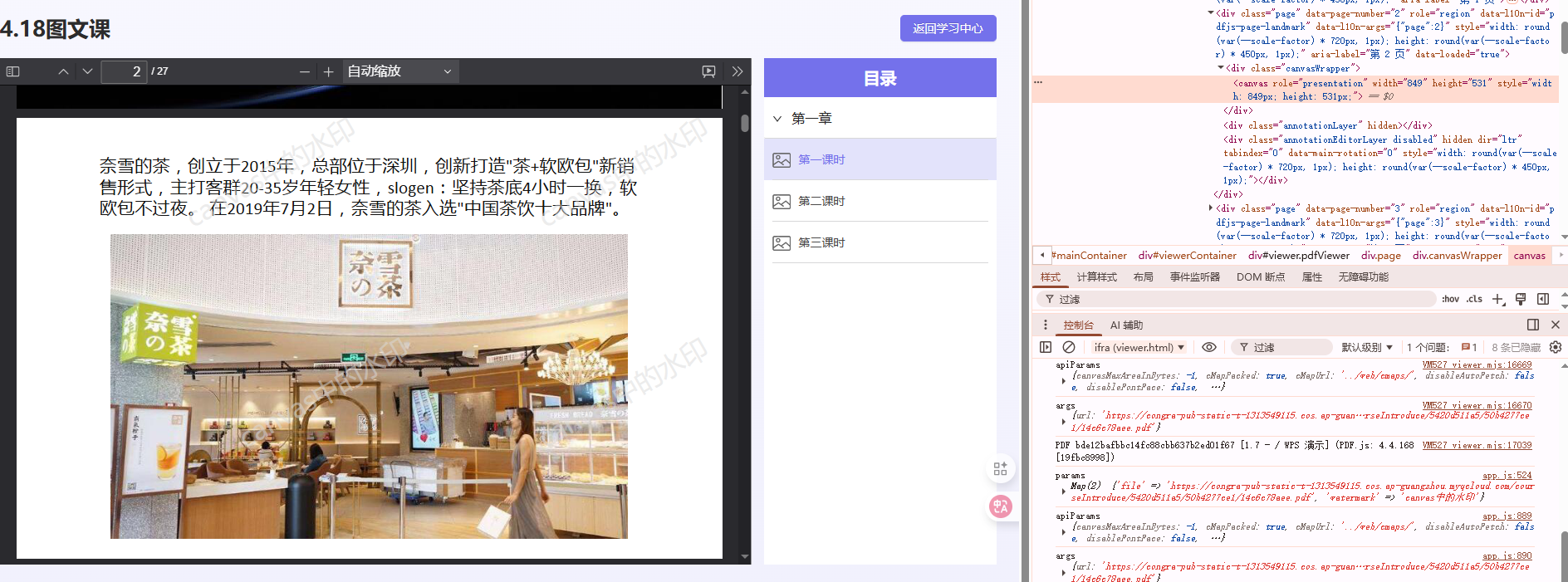Switch to 布局 tab

(1144, 277)
